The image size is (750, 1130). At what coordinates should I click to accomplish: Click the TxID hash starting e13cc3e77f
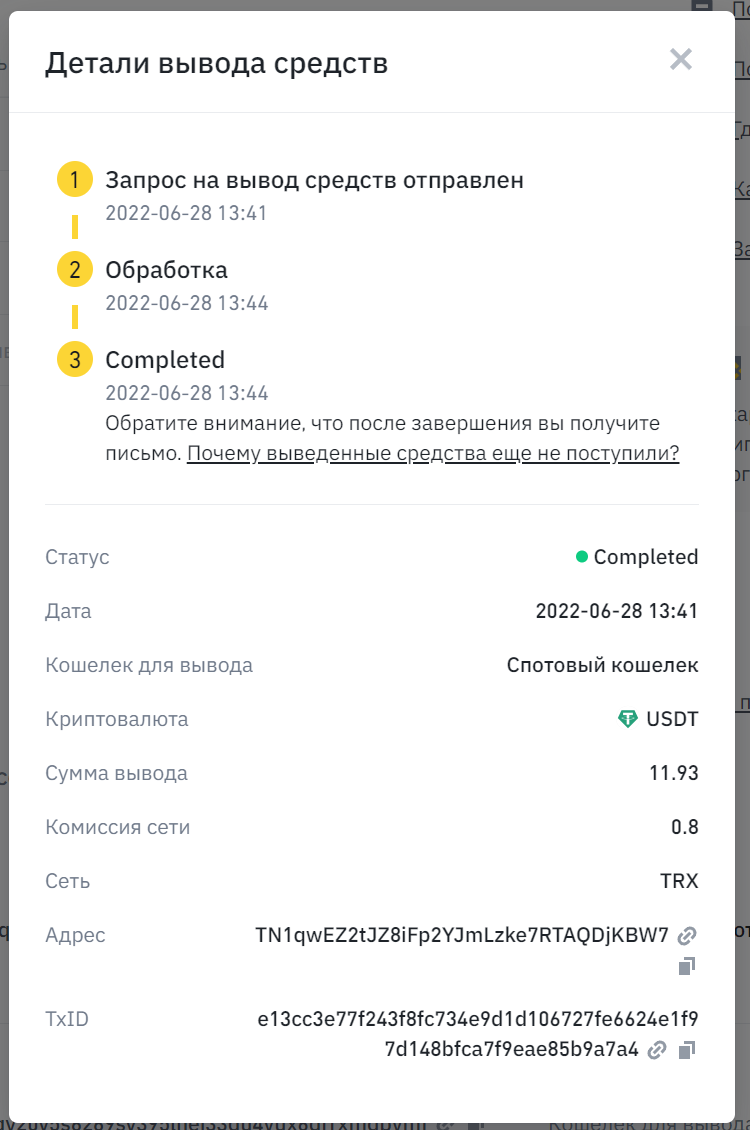pos(478,1034)
